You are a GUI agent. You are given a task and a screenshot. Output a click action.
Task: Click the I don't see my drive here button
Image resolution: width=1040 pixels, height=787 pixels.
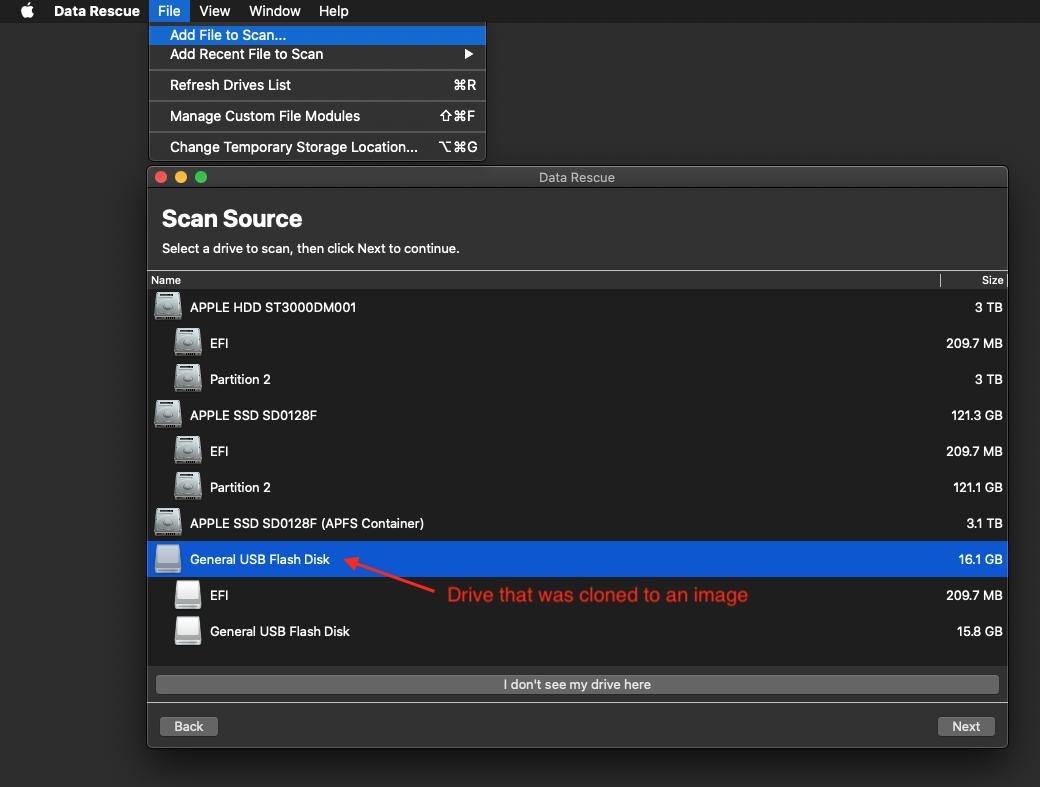577,684
